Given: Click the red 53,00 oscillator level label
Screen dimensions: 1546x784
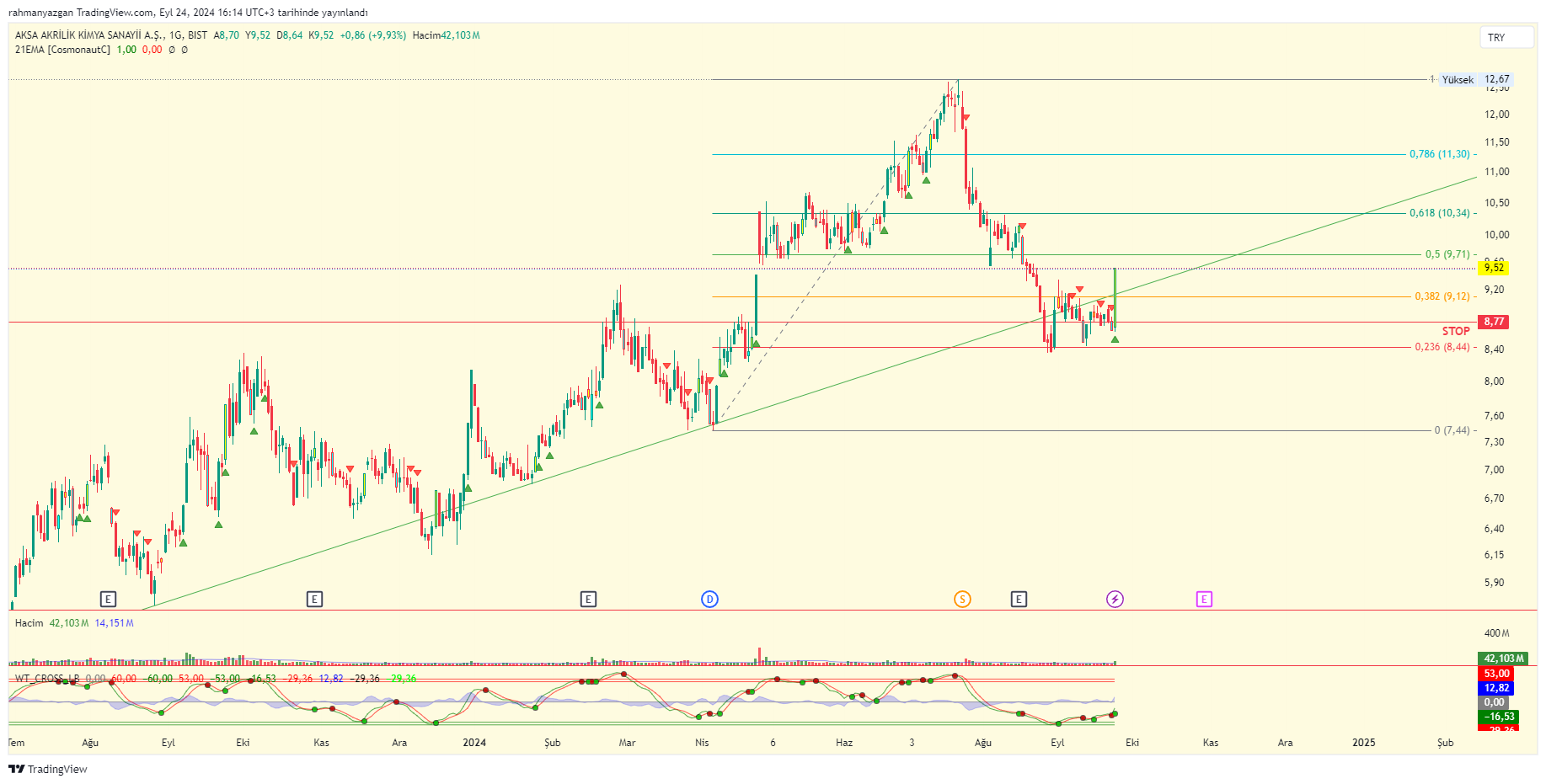Looking at the screenshot, I should click(x=1496, y=674).
